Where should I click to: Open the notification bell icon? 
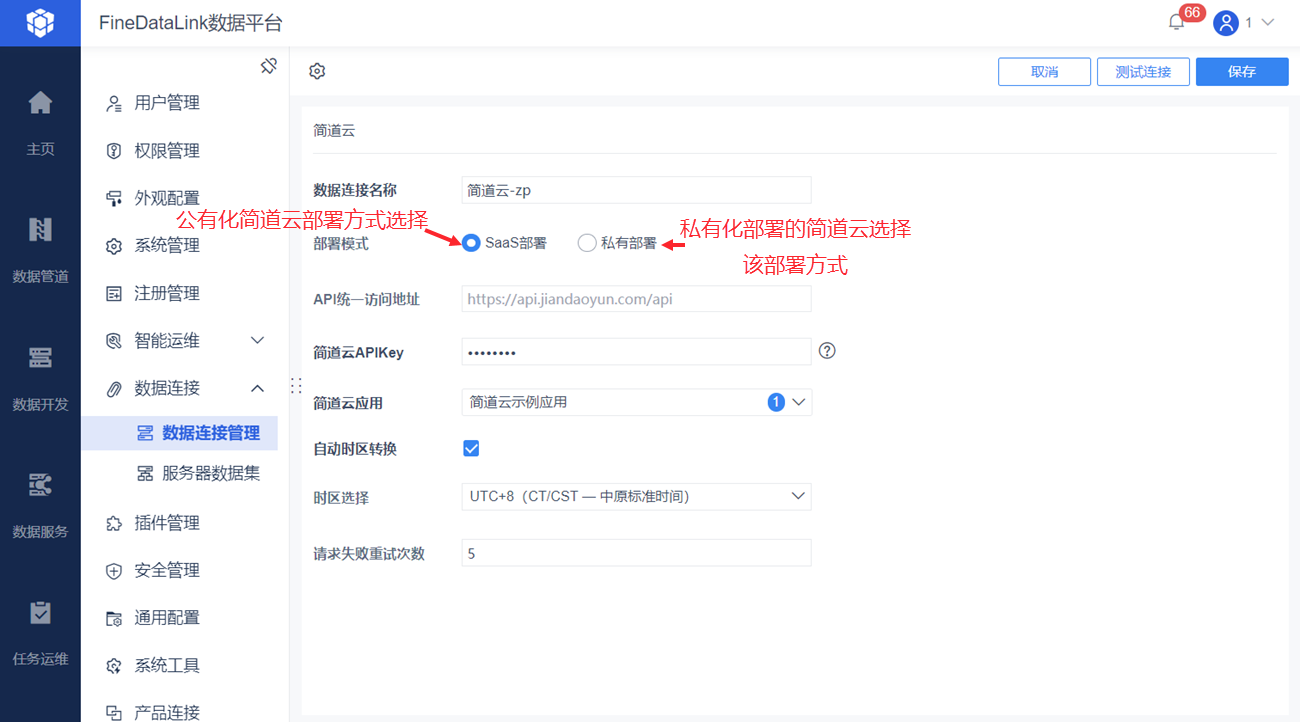(x=1176, y=22)
